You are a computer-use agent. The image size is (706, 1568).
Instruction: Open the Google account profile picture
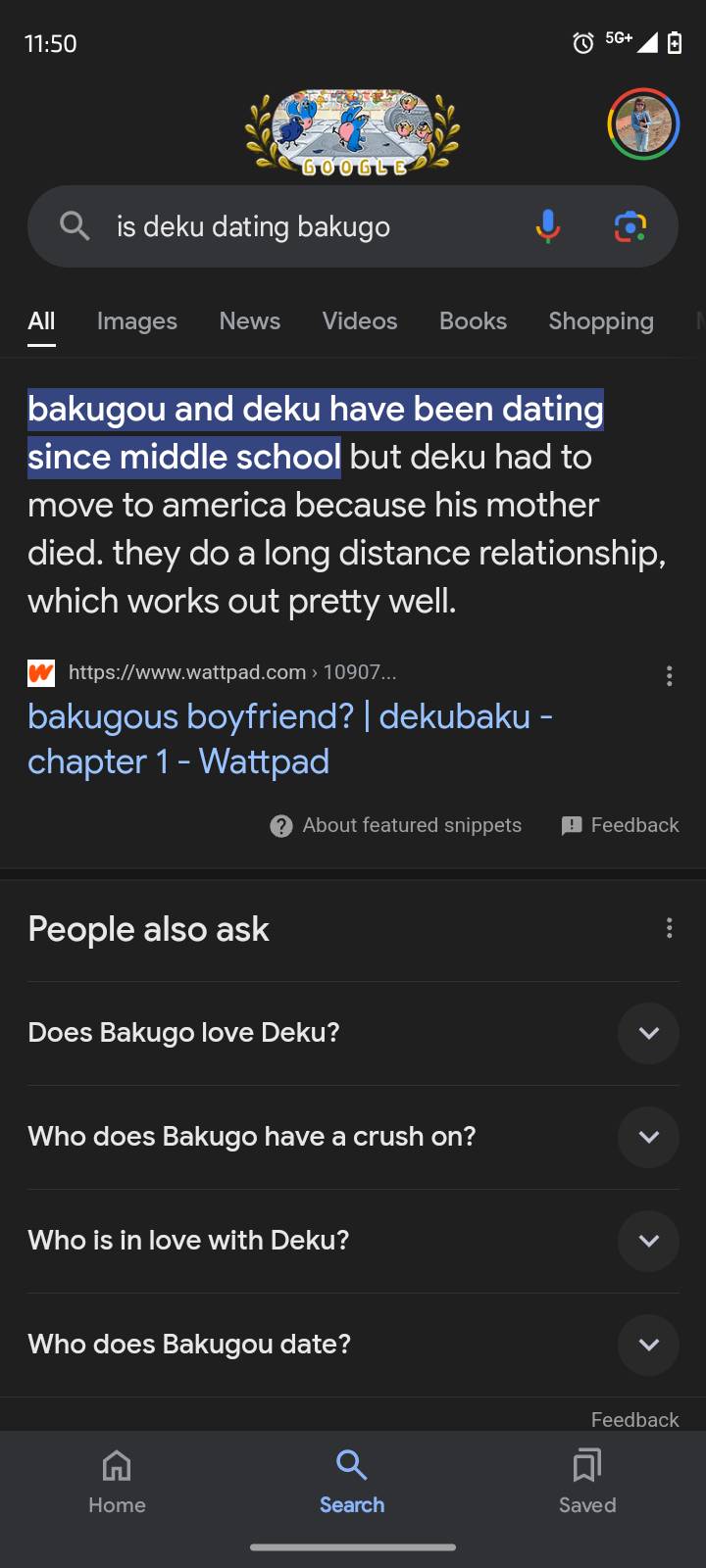point(643,124)
